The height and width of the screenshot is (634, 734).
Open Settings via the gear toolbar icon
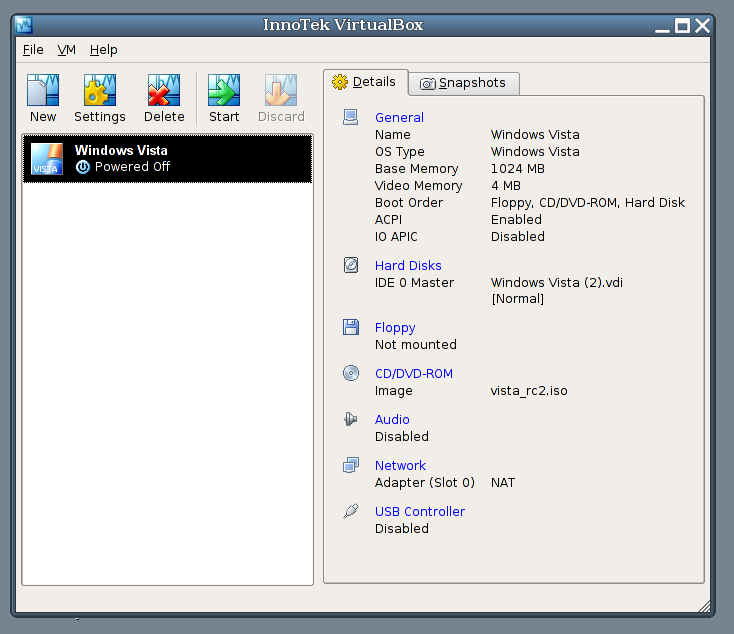[x=100, y=90]
